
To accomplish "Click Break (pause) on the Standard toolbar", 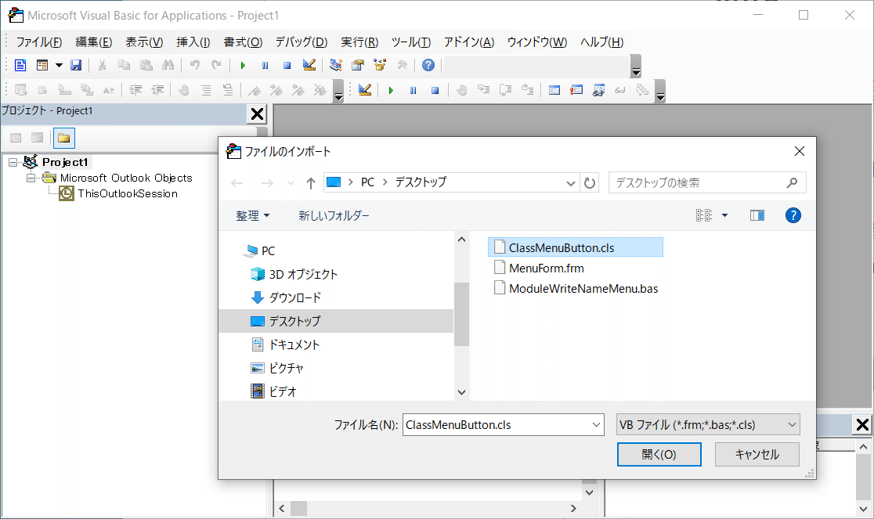I will point(265,65).
